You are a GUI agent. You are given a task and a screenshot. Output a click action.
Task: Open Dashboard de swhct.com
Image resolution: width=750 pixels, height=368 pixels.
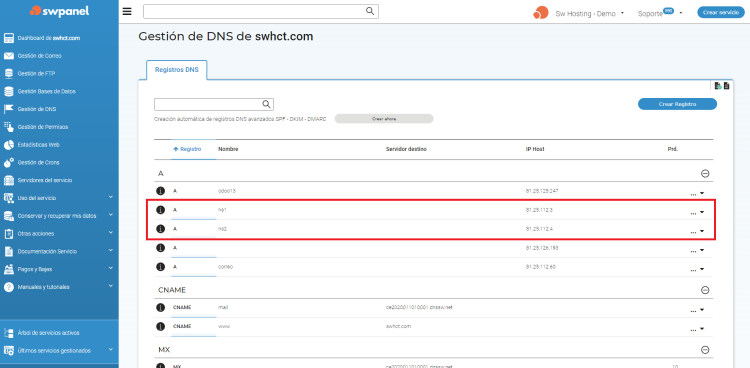click(48, 38)
